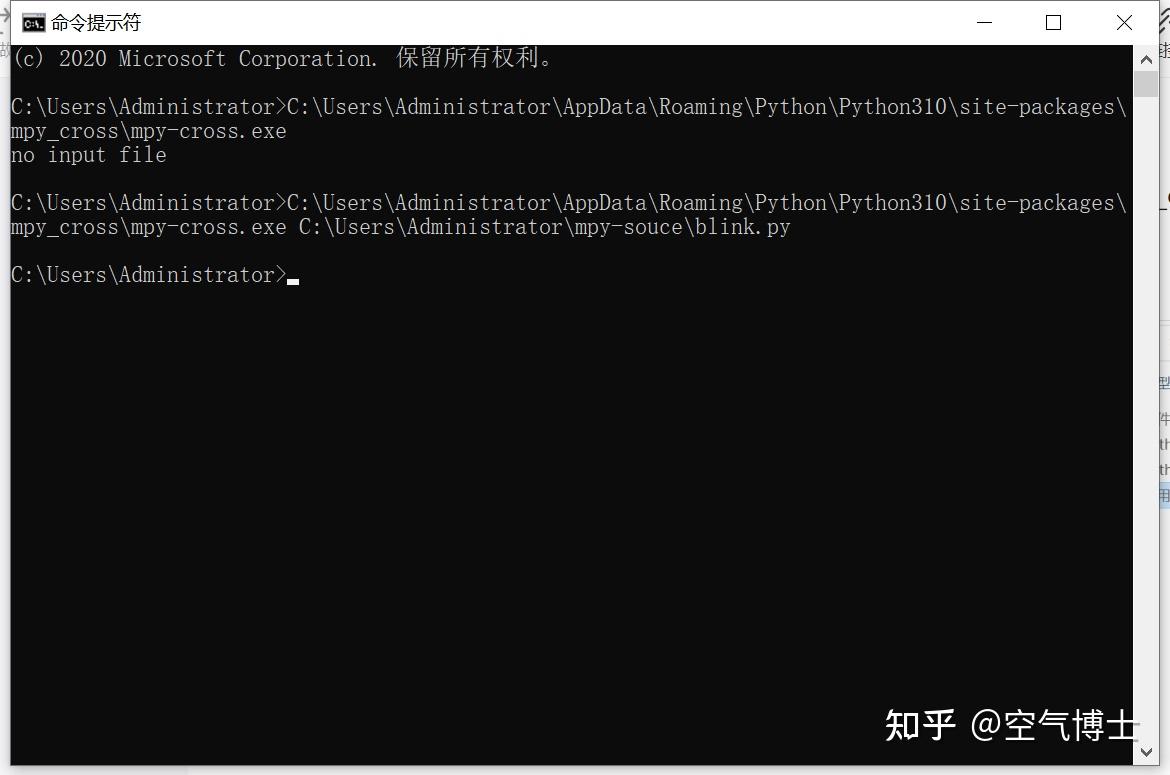Image resolution: width=1170 pixels, height=775 pixels.
Task: Click the 'no input file' error line
Action: 88,155
